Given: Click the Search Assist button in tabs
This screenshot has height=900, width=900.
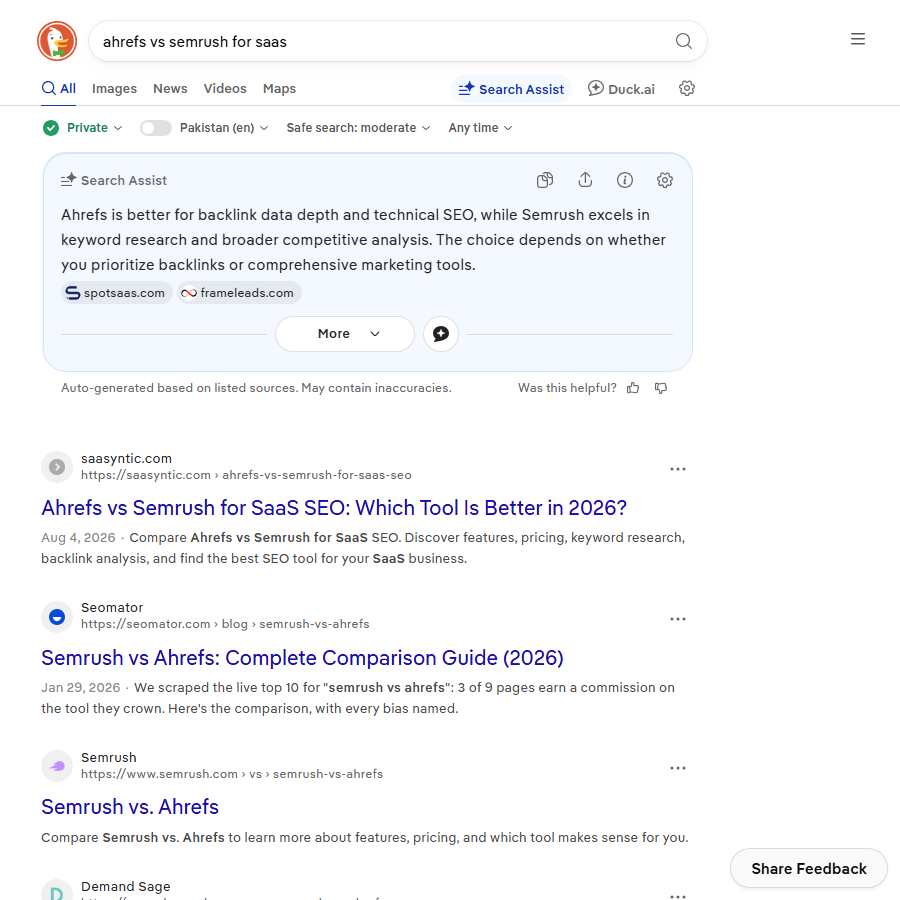Looking at the screenshot, I should pos(511,89).
